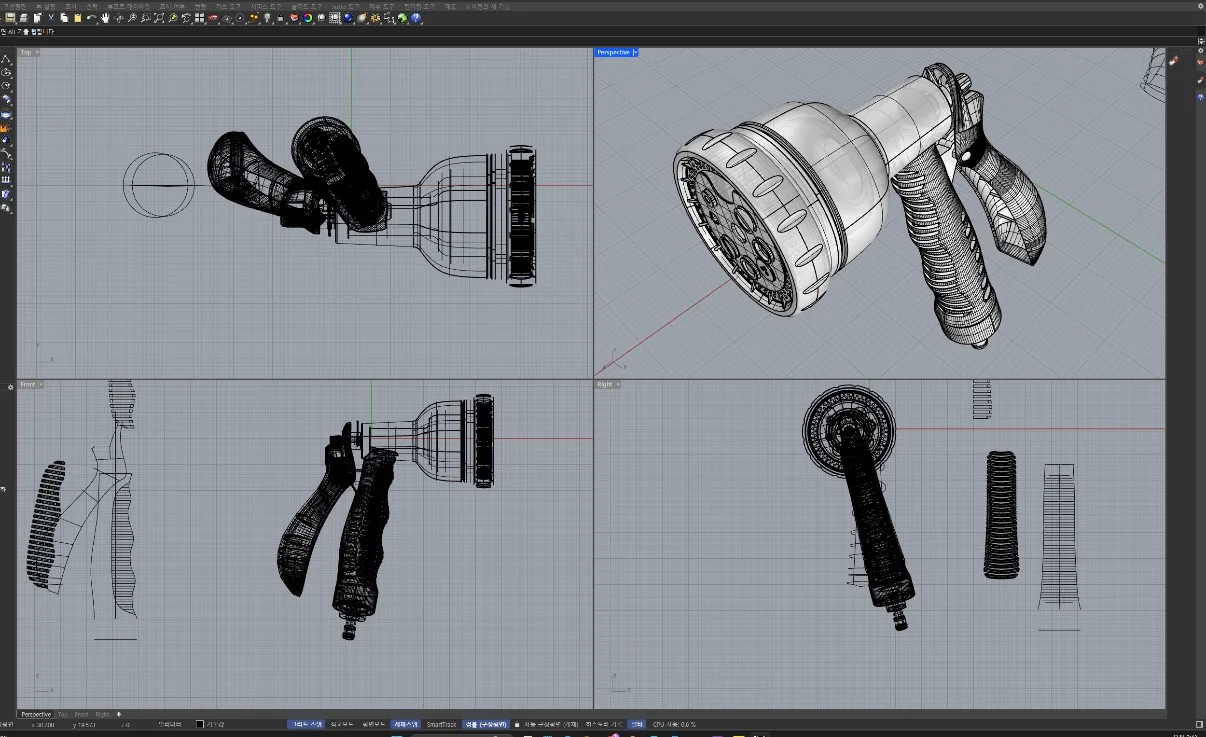Image resolution: width=1206 pixels, height=737 pixels.
Task: Click the Undo arrow icon
Action: (x=91, y=18)
